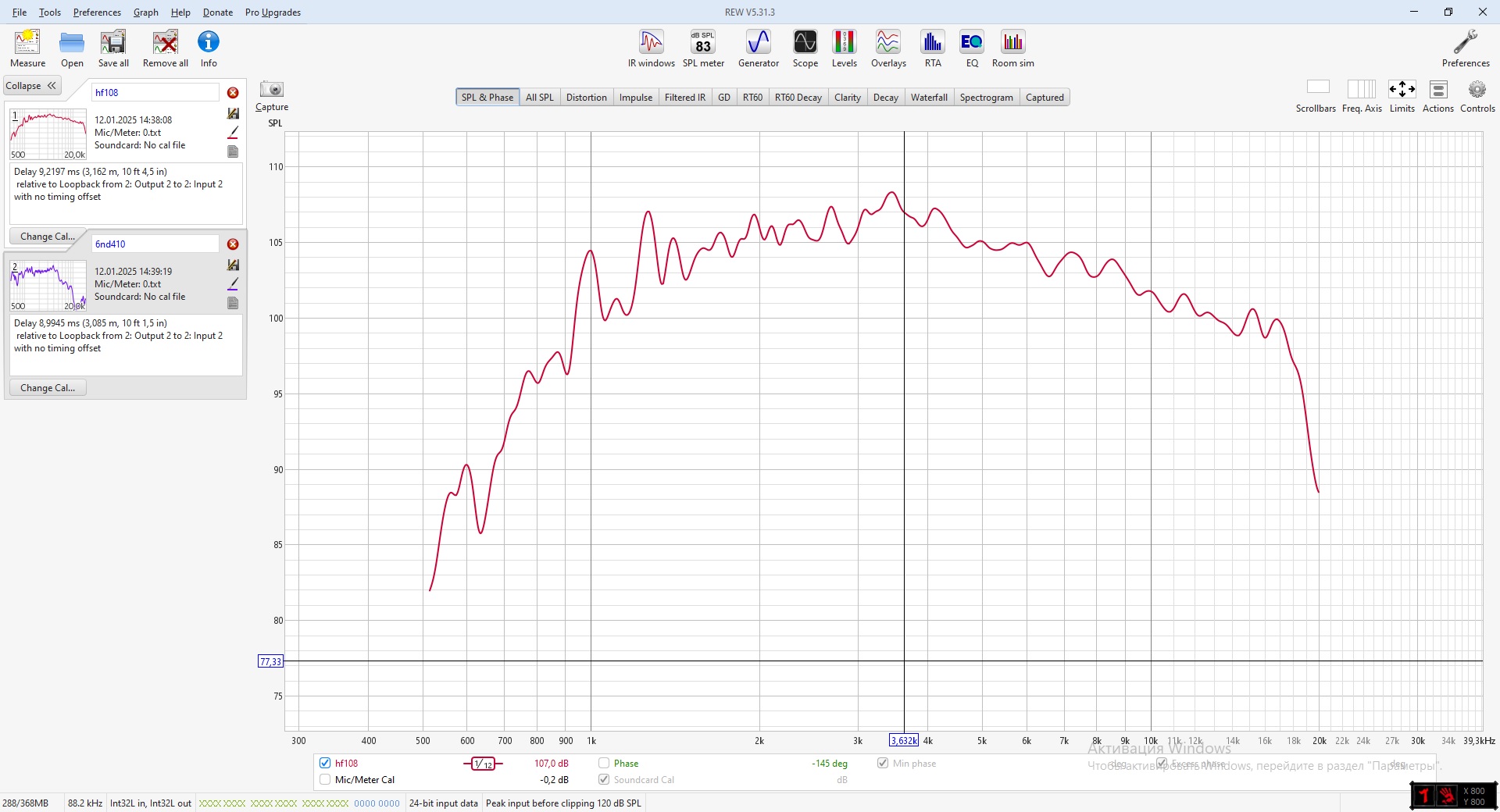Screen dimensions: 1500x812
Task: Switch to the RT60 Decay tab
Action: click(x=798, y=98)
